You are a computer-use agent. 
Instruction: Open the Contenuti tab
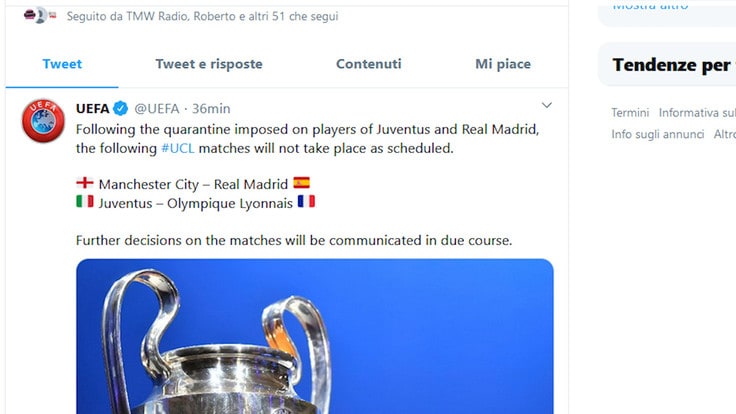point(368,64)
